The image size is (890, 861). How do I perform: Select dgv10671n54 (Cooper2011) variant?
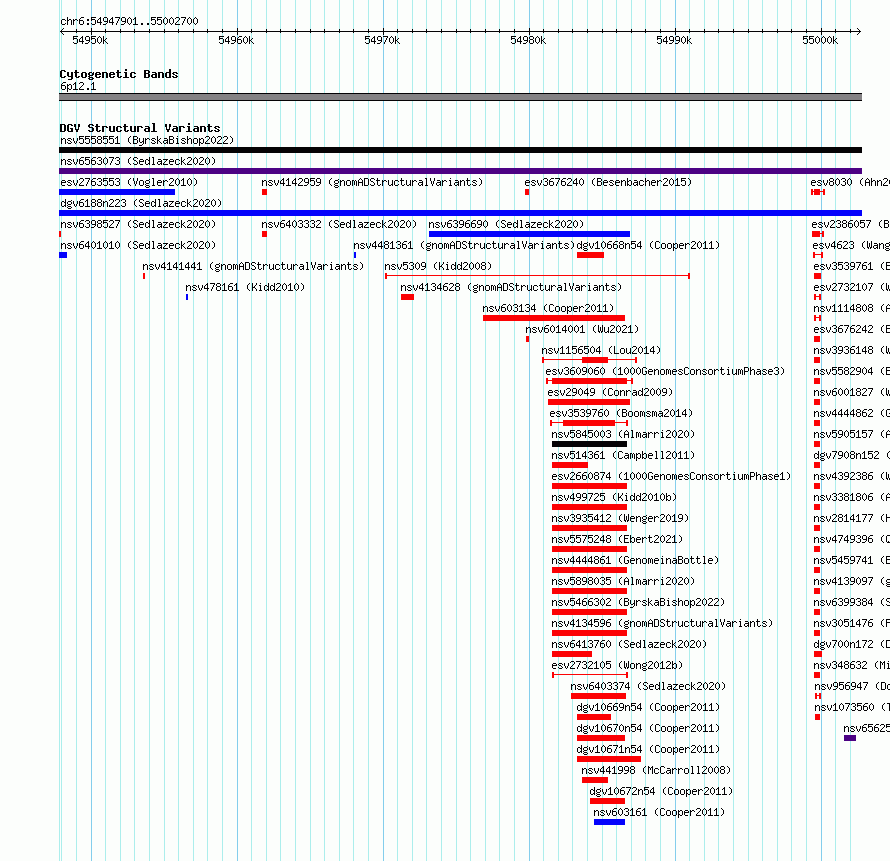coord(648,749)
